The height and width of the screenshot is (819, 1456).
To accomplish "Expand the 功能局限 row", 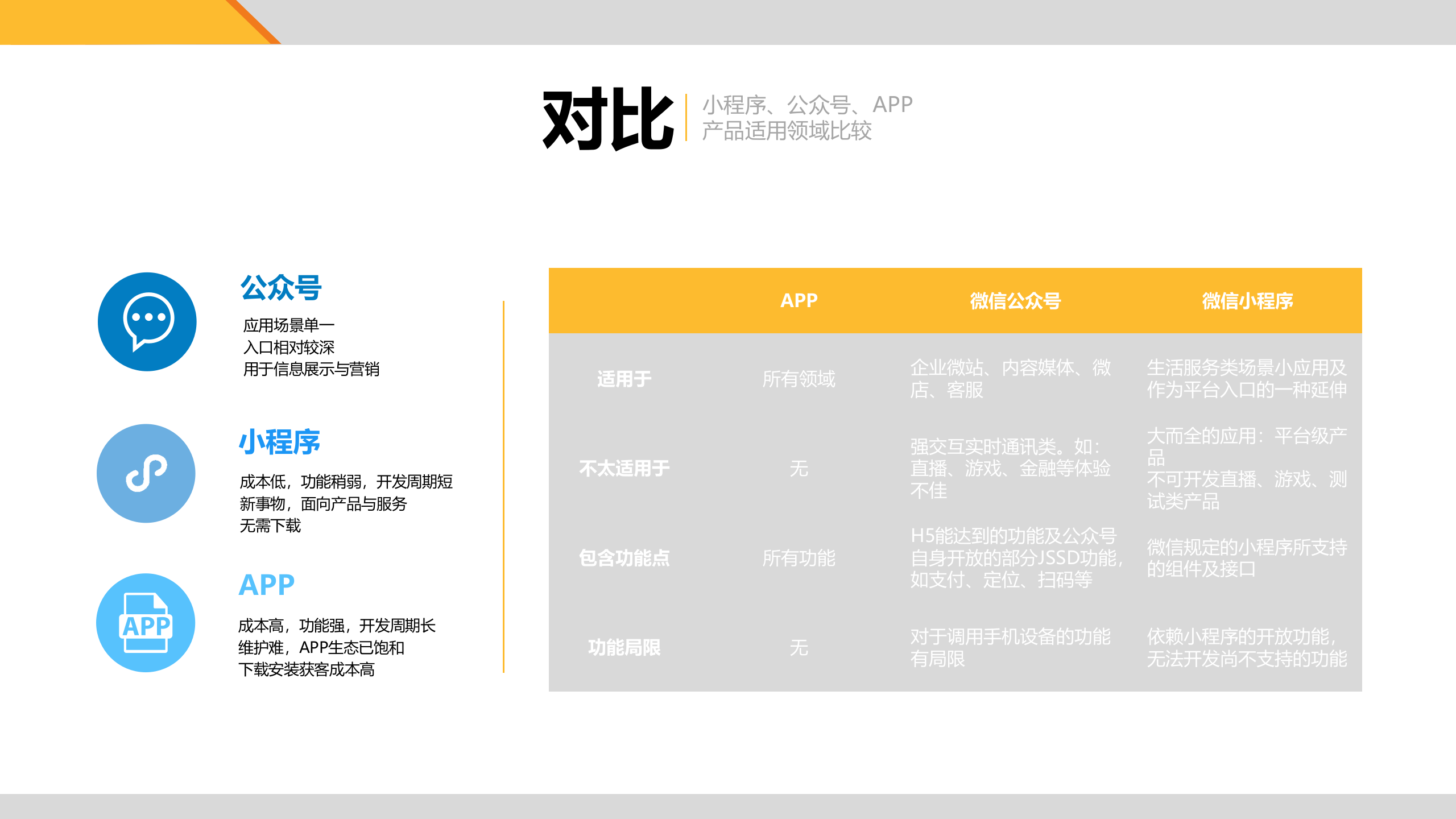I will coord(624,648).
